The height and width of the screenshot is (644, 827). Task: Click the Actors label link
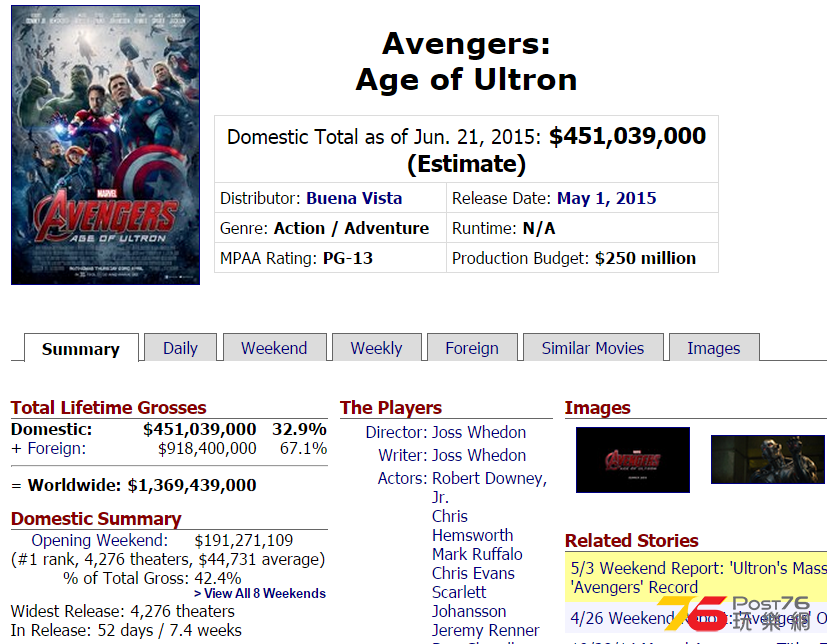pos(402,478)
